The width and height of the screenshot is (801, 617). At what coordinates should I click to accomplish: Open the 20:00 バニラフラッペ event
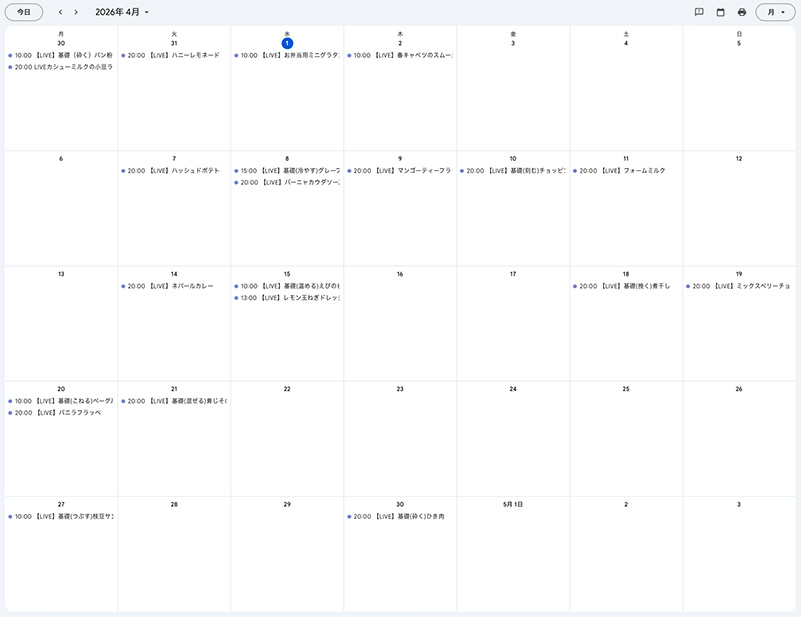(x=58, y=413)
